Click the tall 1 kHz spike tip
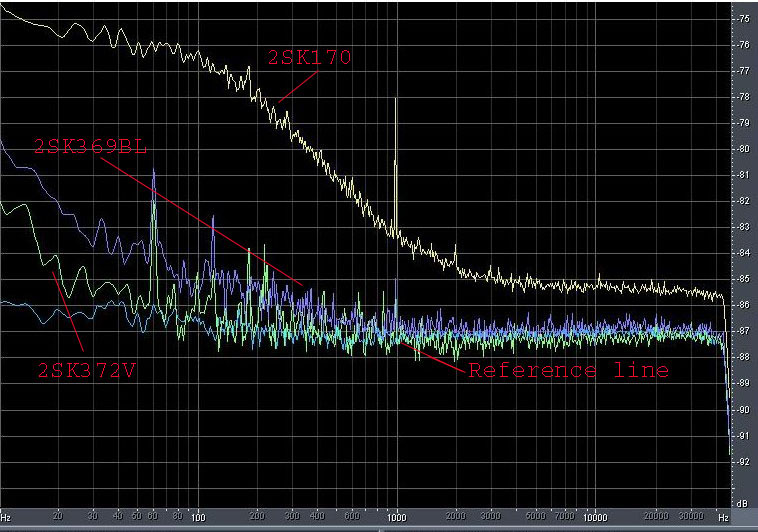 coord(396,99)
